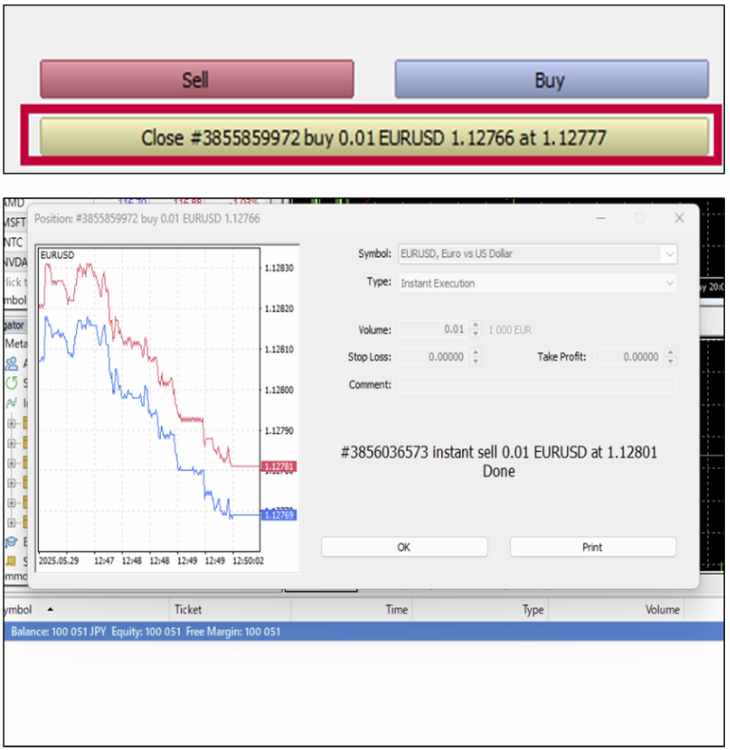Viewport: 730px width, 750px height.
Task: Click the Ticket column header
Action: (188, 609)
